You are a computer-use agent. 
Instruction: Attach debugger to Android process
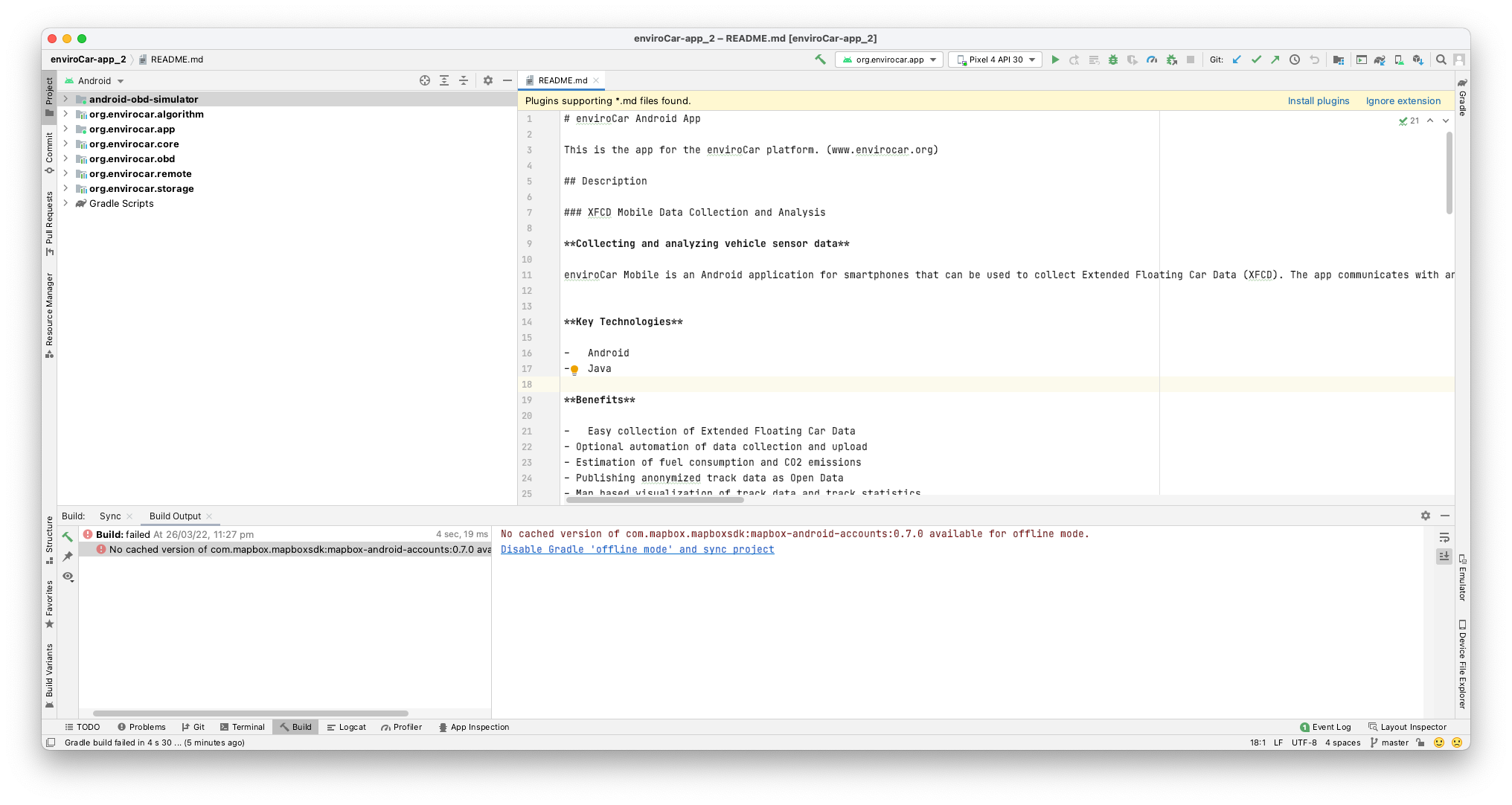click(1172, 60)
